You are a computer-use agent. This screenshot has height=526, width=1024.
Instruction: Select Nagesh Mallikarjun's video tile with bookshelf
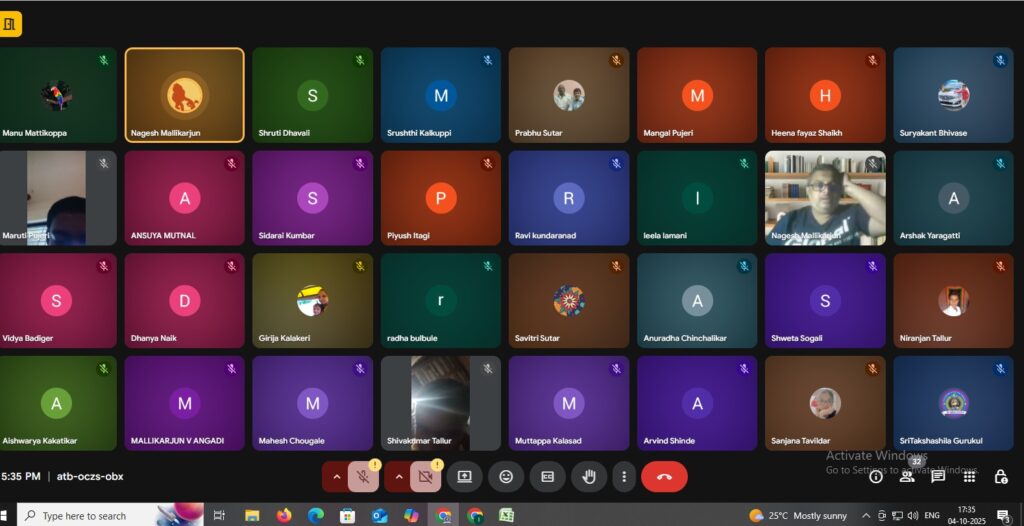[x=825, y=198]
